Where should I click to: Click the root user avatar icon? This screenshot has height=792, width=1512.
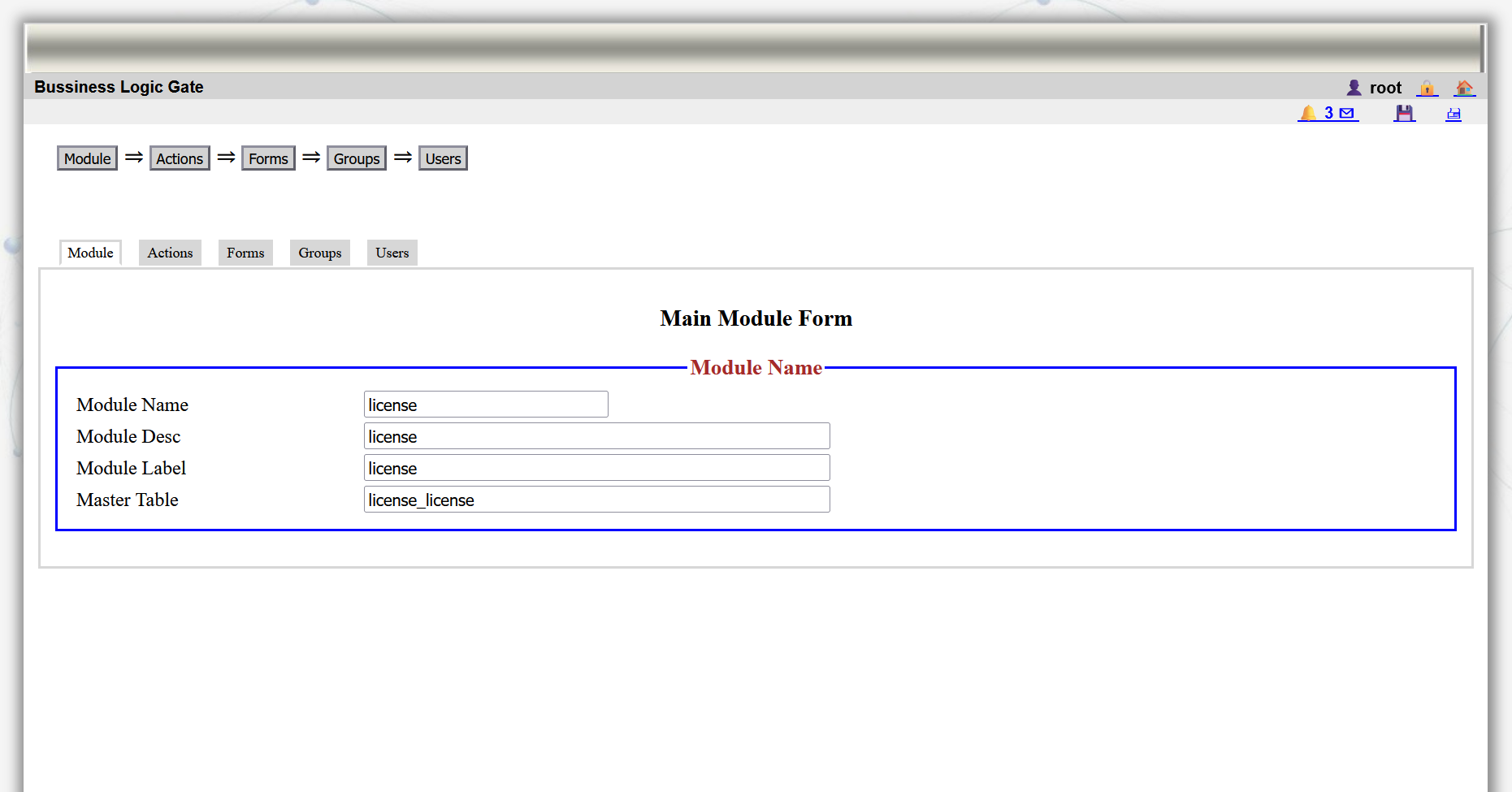pyautogui.click(x=1354, y=88)
